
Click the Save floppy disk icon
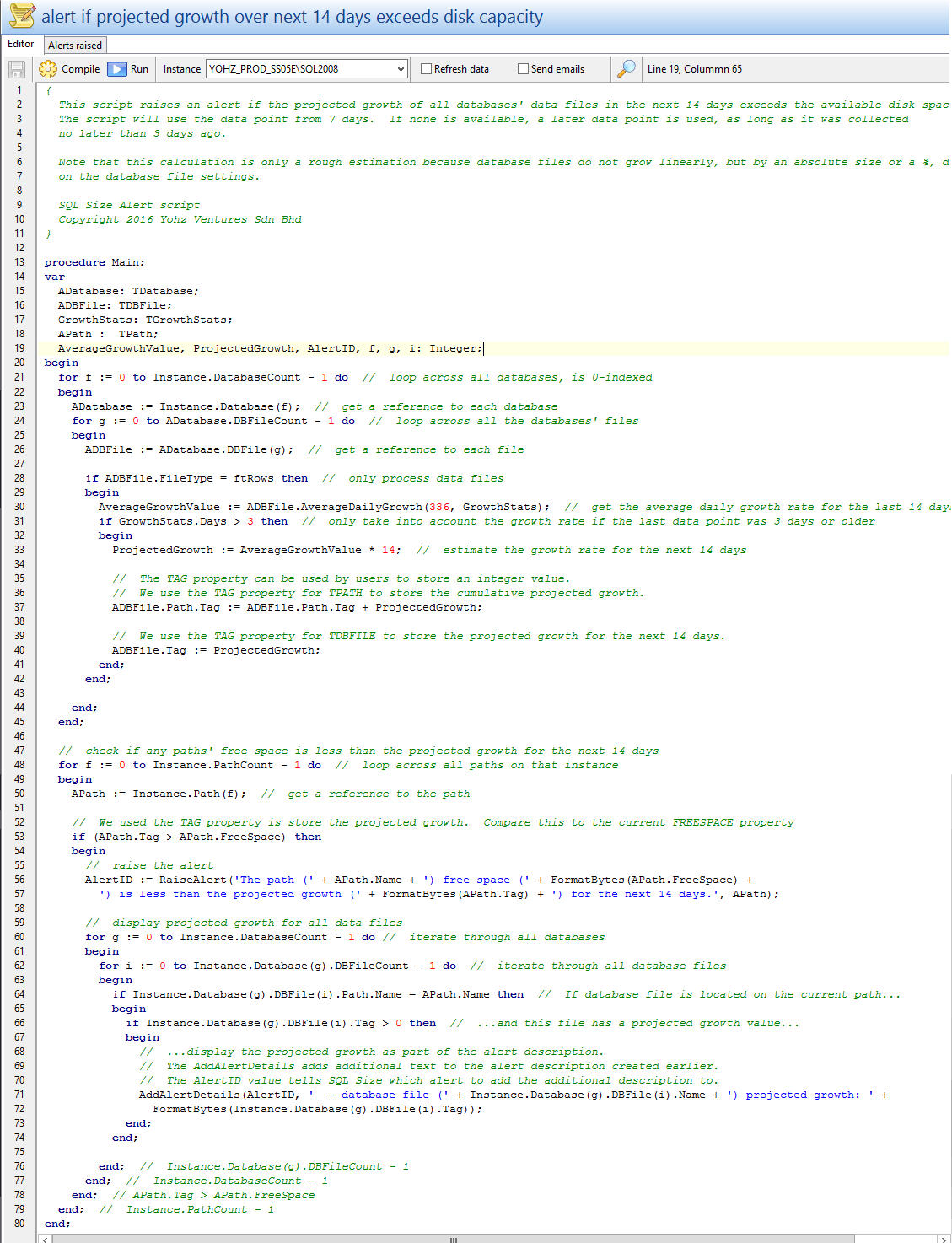[17, 69]
